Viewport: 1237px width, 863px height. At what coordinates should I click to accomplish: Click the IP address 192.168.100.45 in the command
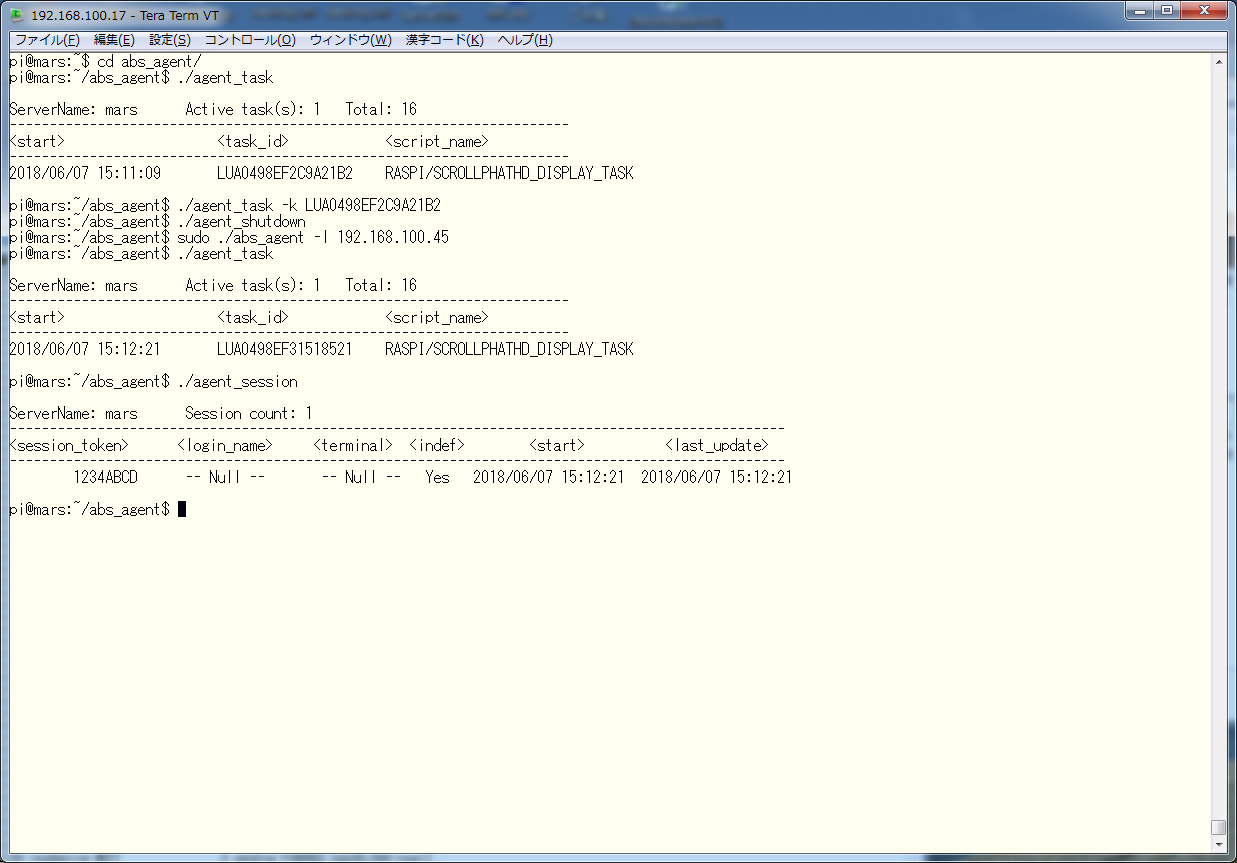[393, 238]
